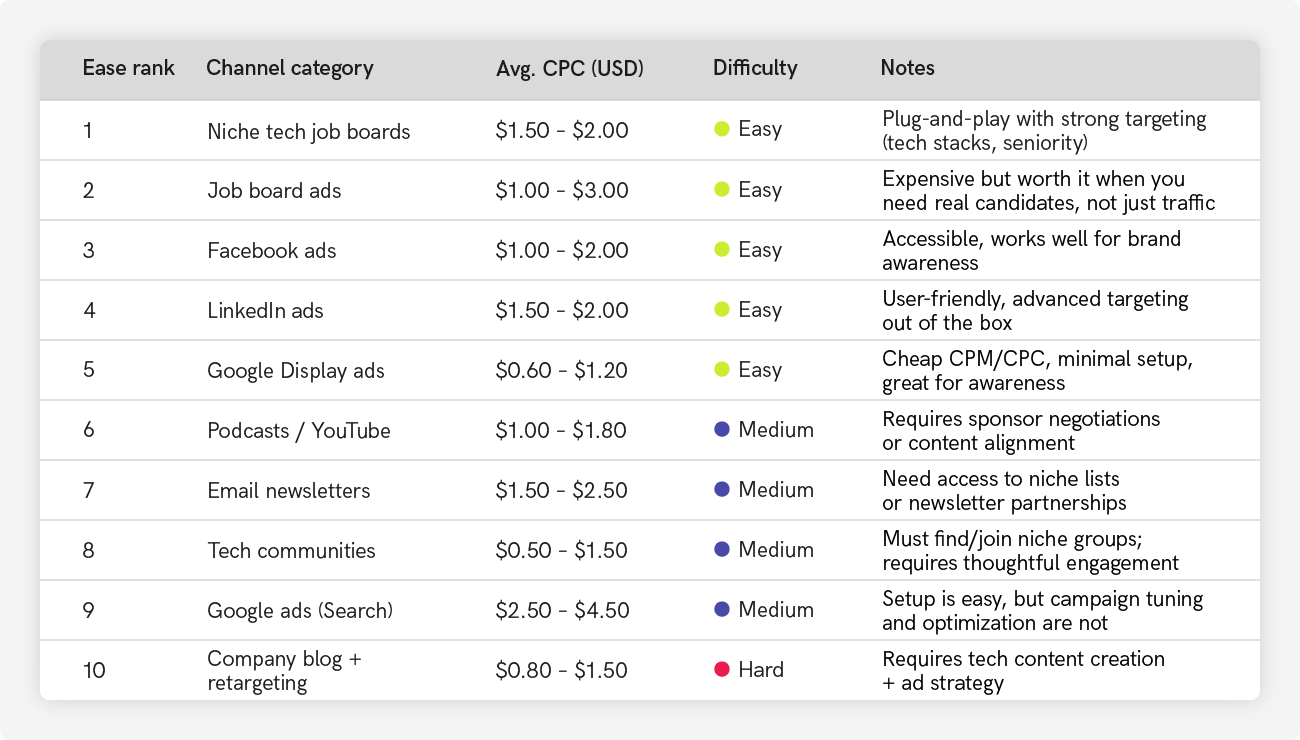1300x740 pixels.
Task: Click ease rank number 6
Action: (88, 430)
